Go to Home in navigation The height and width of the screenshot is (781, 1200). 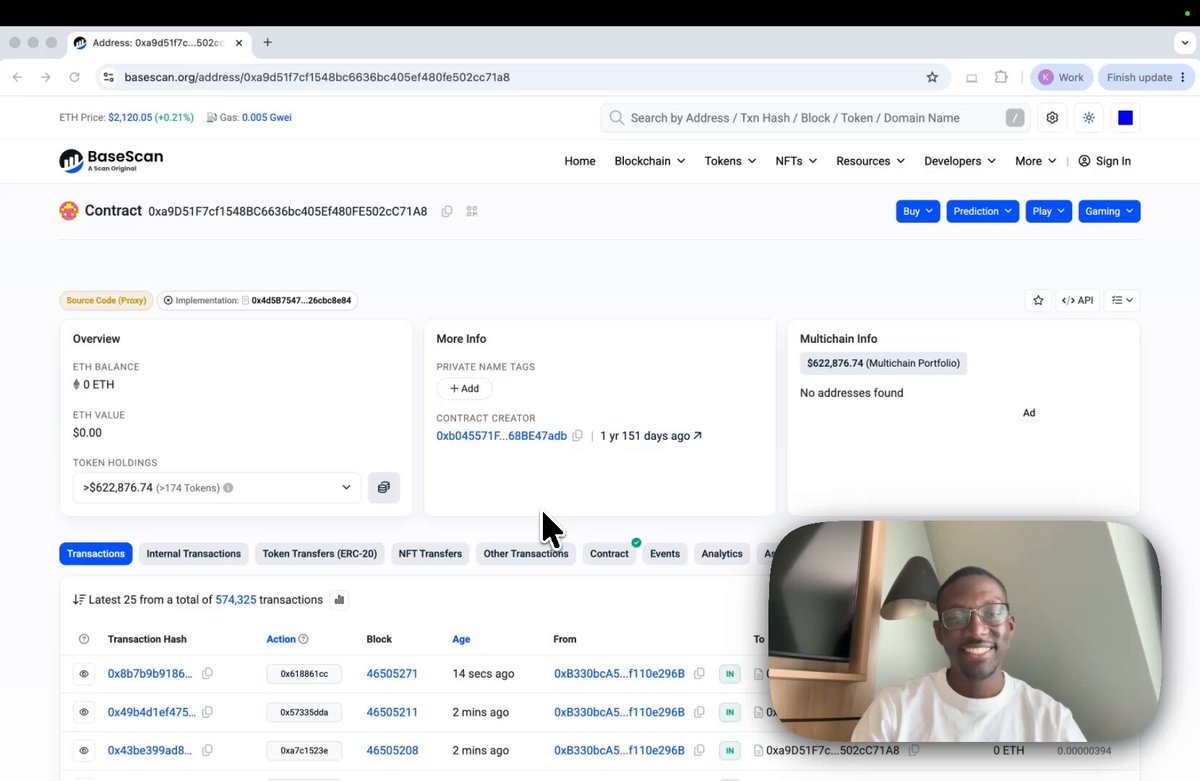click(580, 161)
